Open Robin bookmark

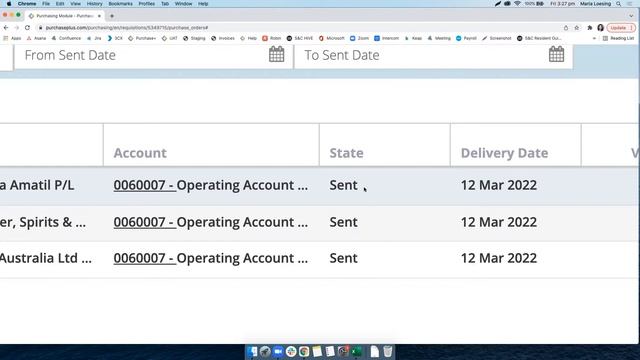272,38
